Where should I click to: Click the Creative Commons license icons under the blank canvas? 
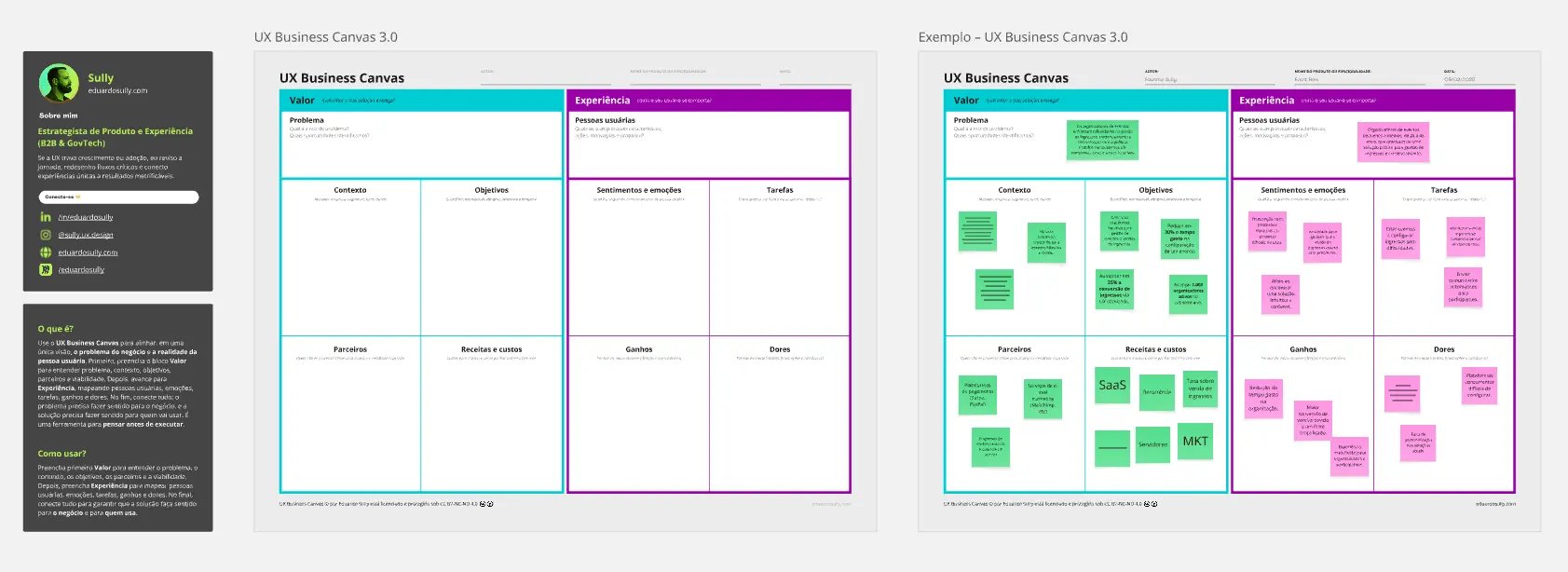coord(486,504)
